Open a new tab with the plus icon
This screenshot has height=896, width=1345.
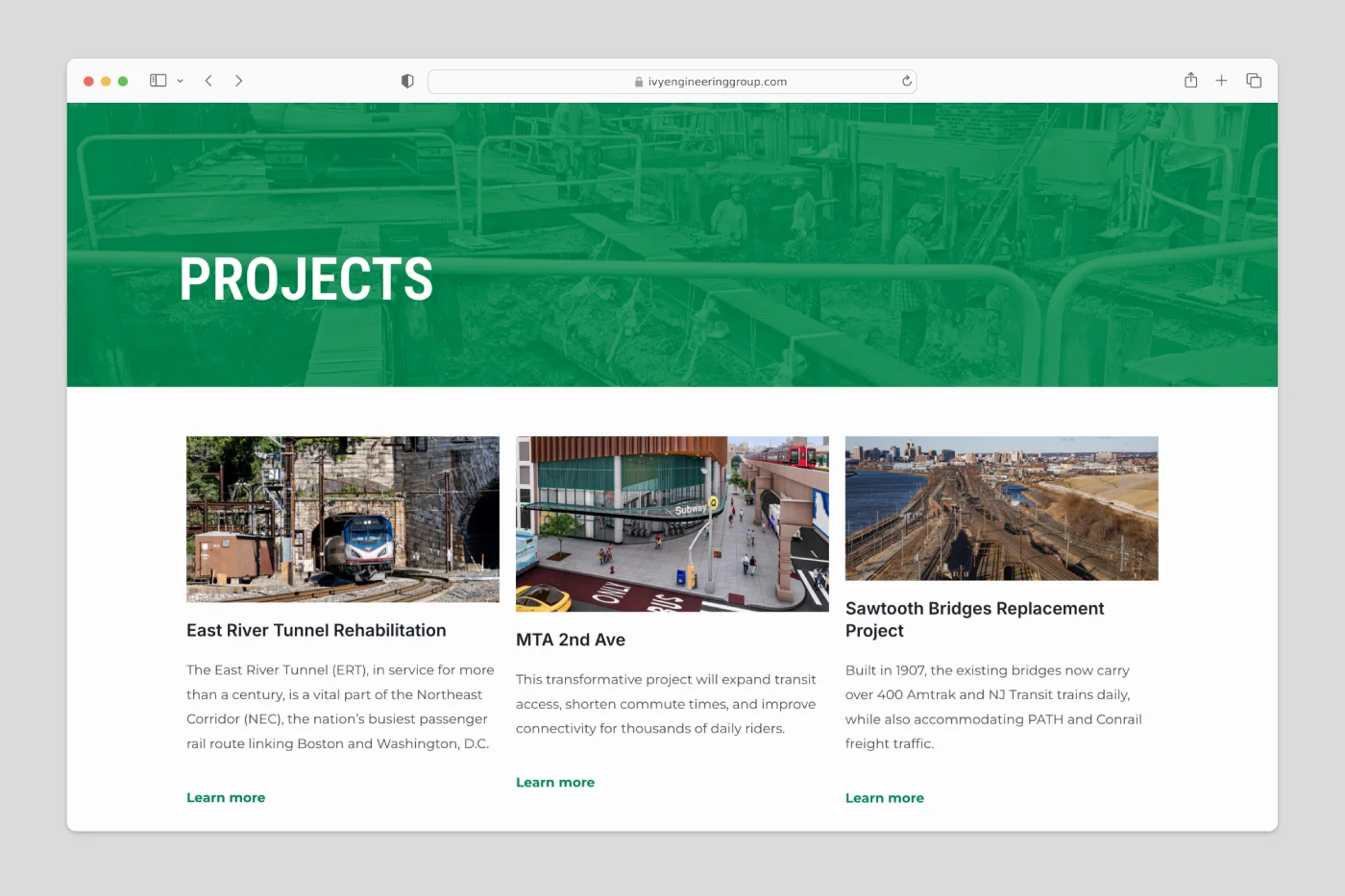click(x=1221, y=81)
